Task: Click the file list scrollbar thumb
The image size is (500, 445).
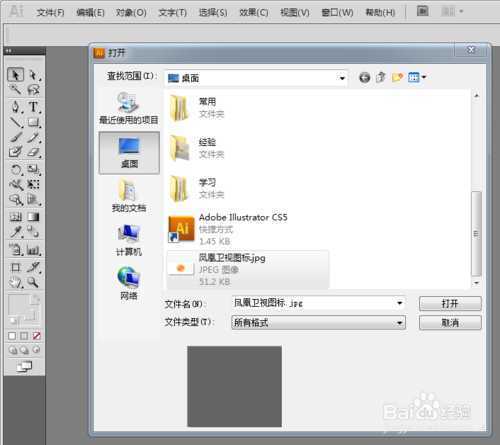Action: (x=476, y=234)
